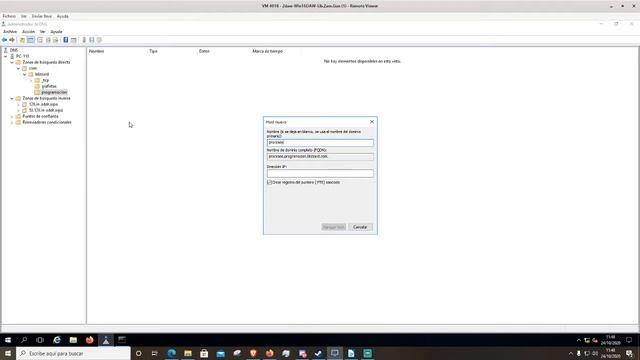Click the host Windows Start button

click(8, 353)
